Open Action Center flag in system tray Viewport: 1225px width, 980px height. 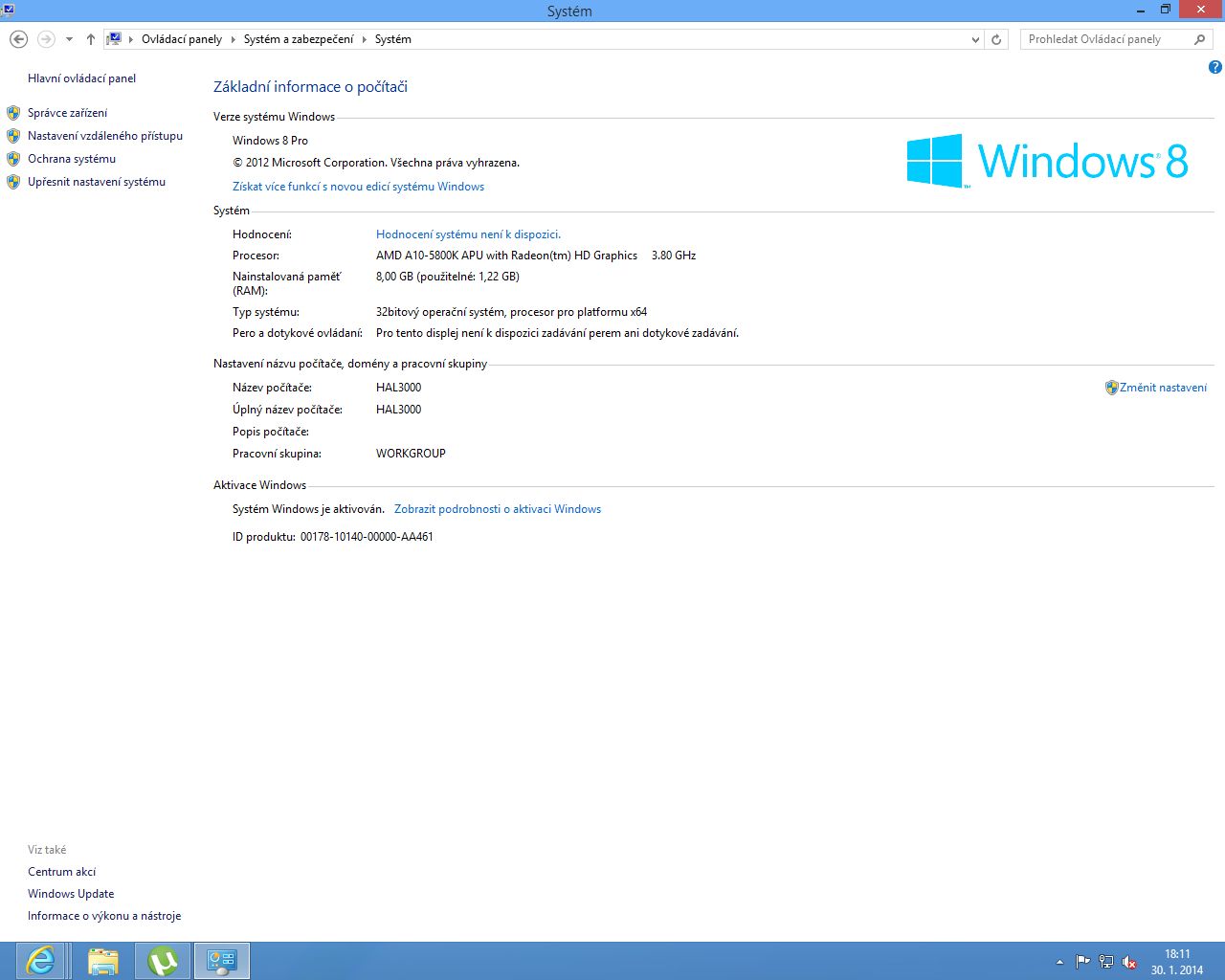pyautogui.click(x=1083, y=962)
